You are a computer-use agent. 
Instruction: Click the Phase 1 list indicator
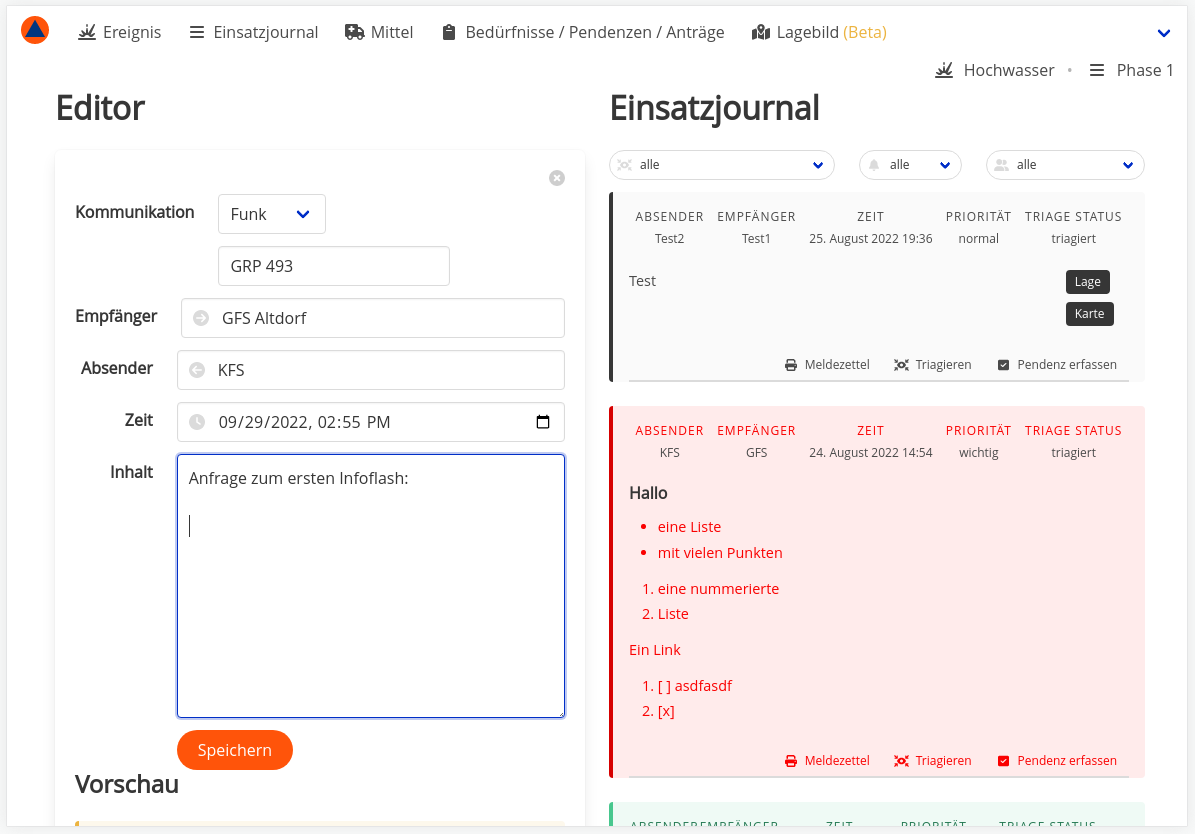point(1131,70)
